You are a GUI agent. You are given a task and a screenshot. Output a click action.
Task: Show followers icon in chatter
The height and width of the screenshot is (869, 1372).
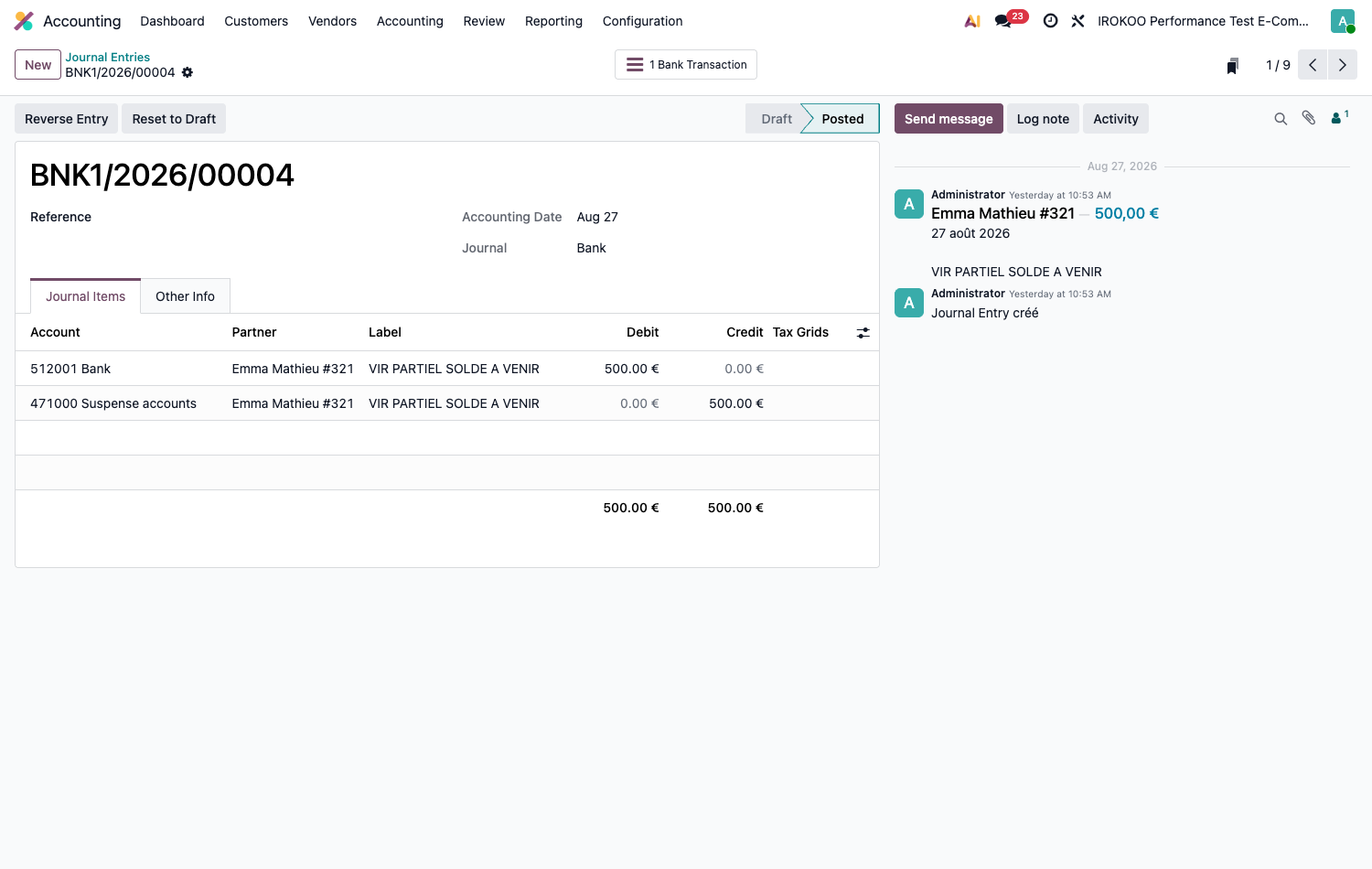(1340, 117)
